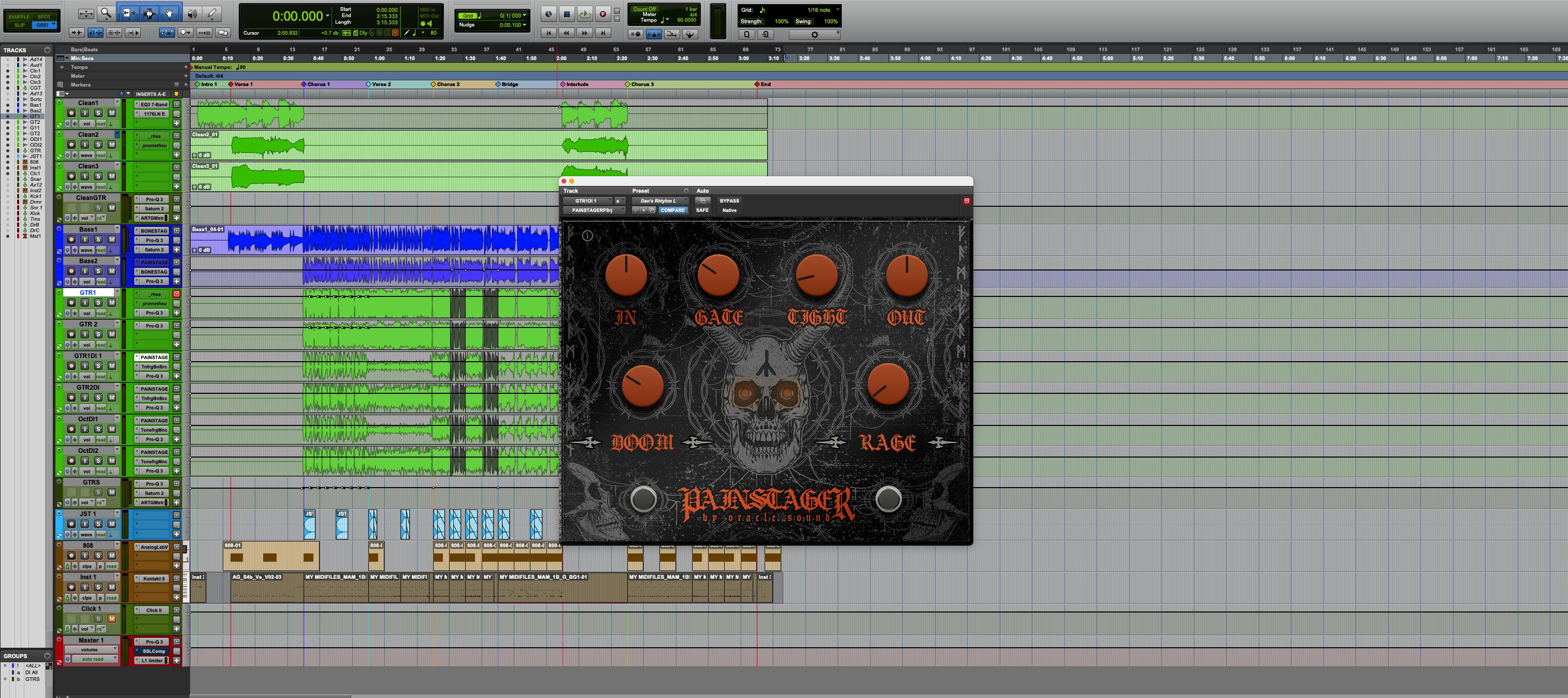Solo the Bass1 track
This screenshot has width=1568, height=698.
[x=98, y=239]
